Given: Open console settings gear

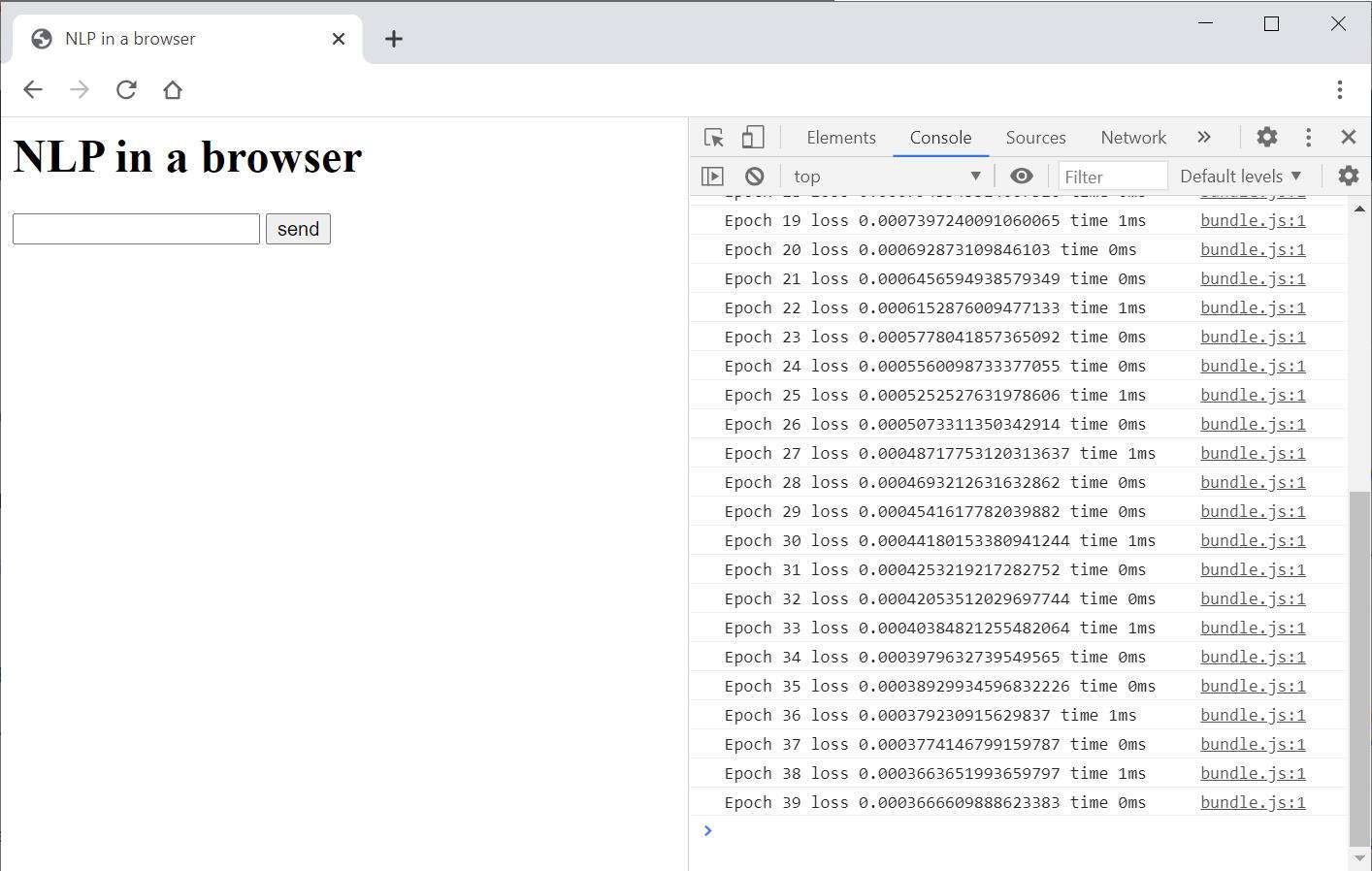Looking at the screenshot, I should [1349, 177].
